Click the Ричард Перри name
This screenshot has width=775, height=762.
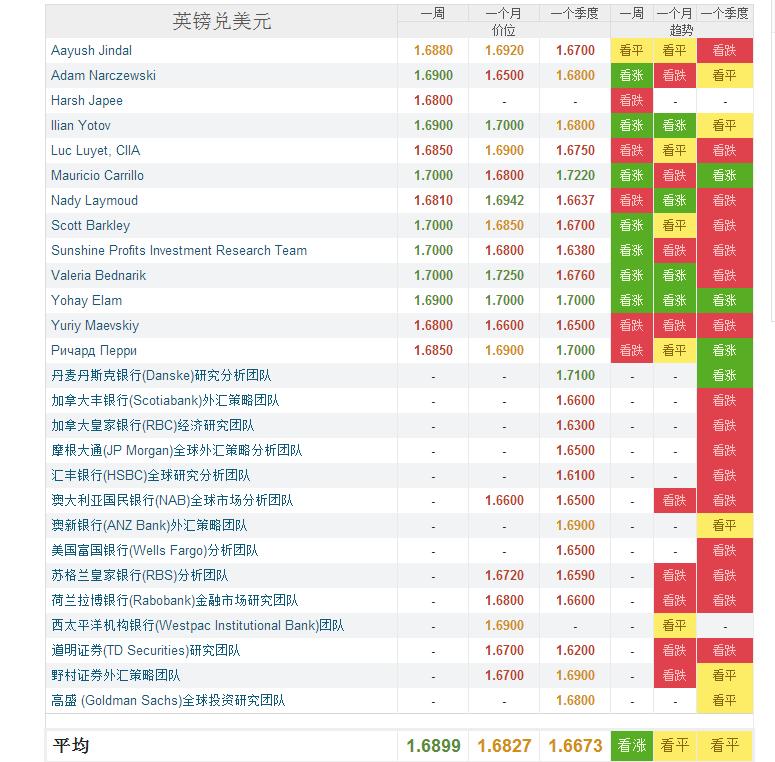(x=94, y=350)
